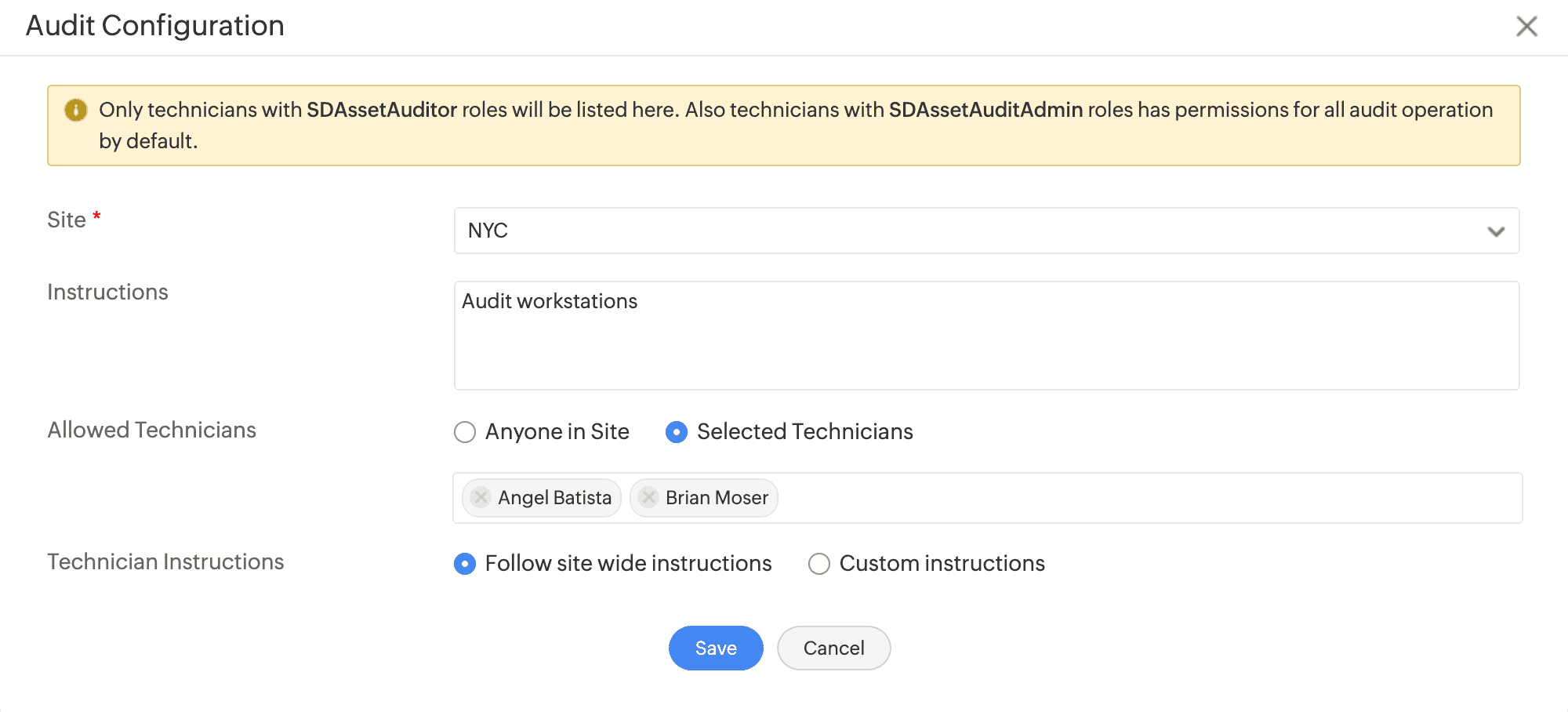
Task: Remove Angel Batista from selected technicians
Action: pyautogui.click(x=481, y=497)
